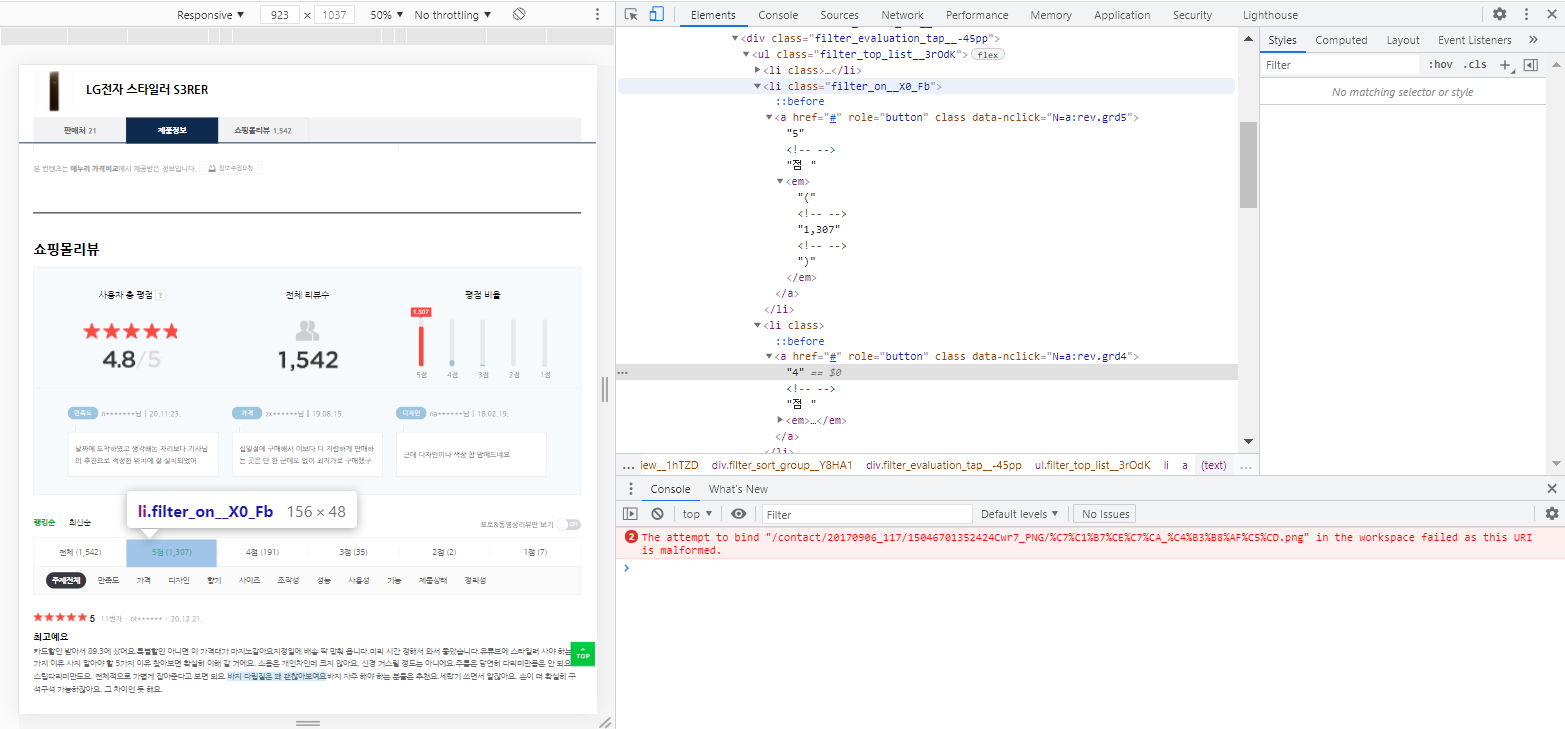Viewport: 1565px width, 729px height.
Task: Collapse the em element under grd5 link
Action: (779, 181)
